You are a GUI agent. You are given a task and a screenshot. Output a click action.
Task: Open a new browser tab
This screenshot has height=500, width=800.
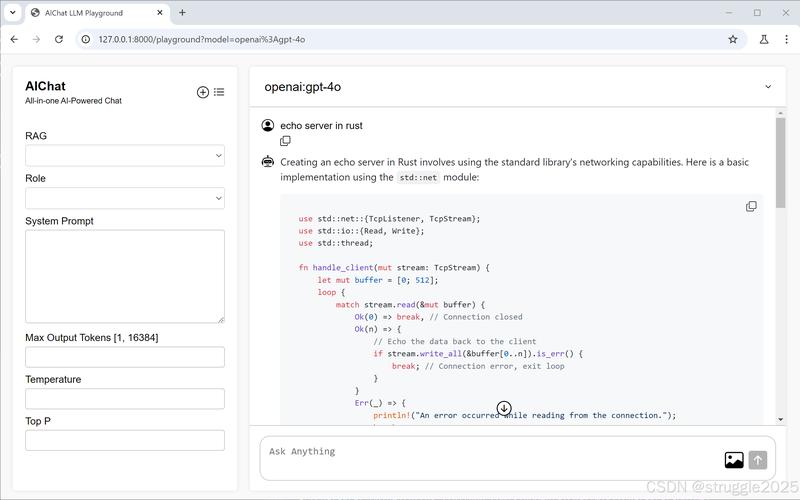[x=182, y=12]
